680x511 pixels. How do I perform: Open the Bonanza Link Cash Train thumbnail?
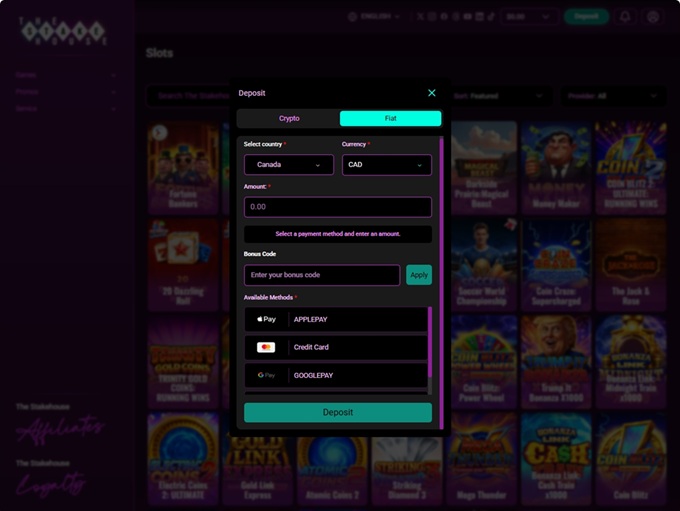coord(556,459)
